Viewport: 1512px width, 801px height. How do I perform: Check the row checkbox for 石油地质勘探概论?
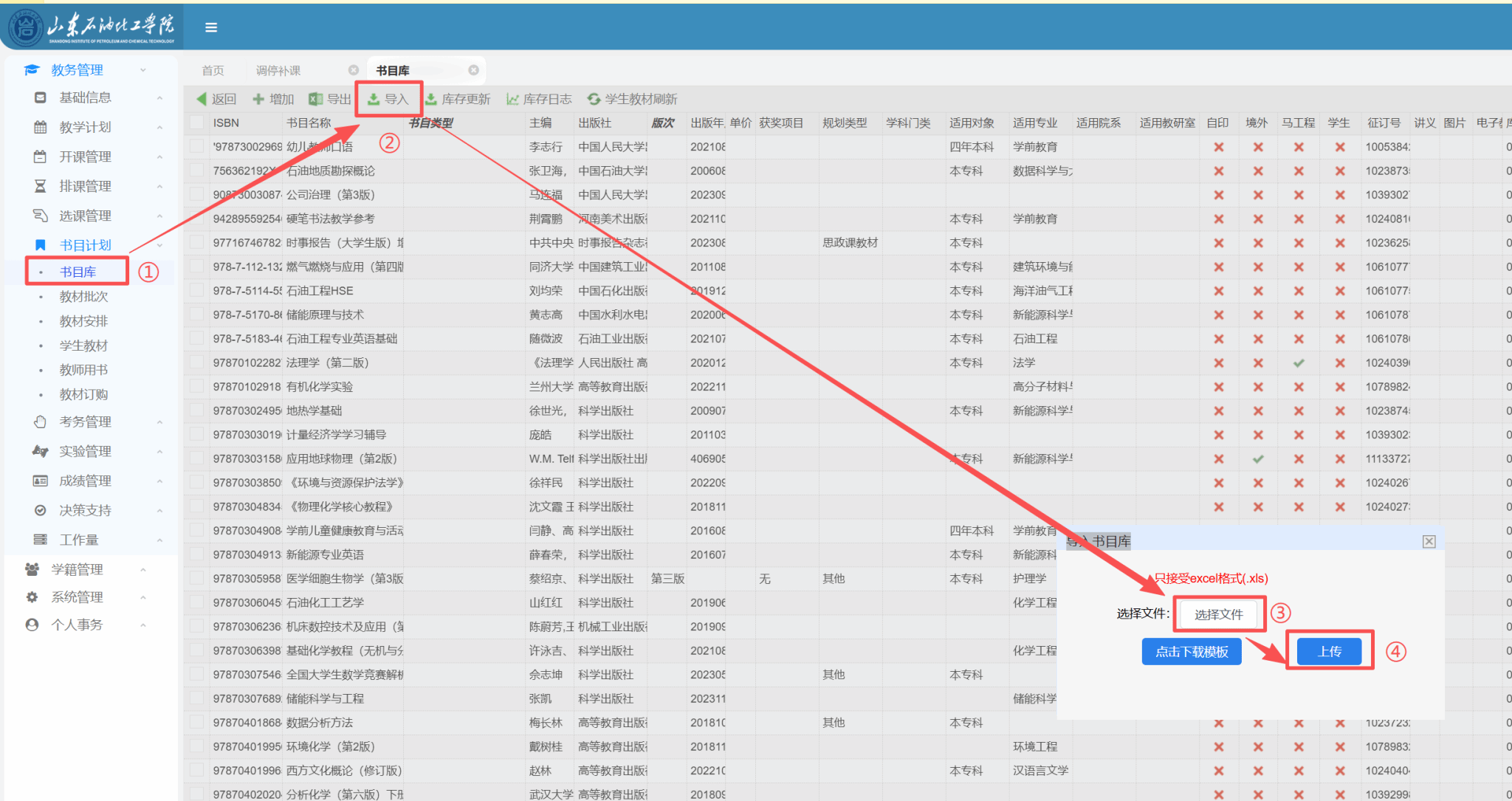click(197, 171)
